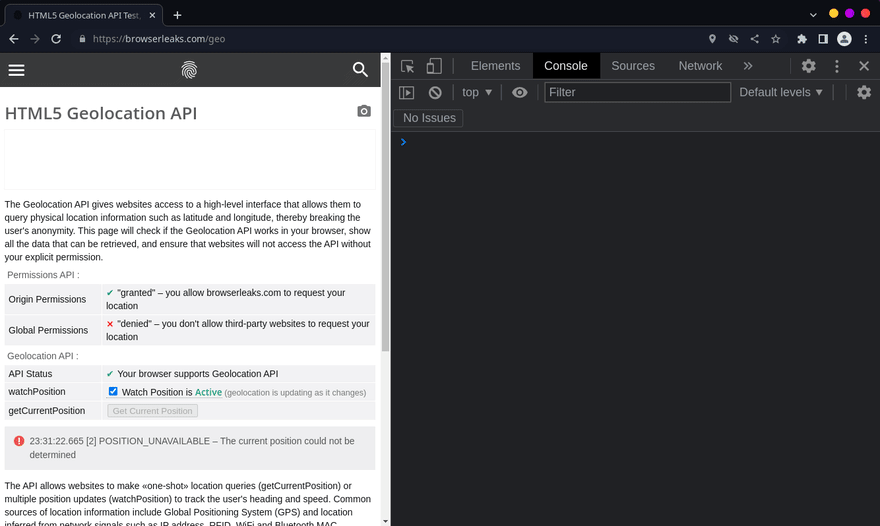Click the green 'Active' status text
The height and width of the screenshot is (526, 880).
(208, 392)
